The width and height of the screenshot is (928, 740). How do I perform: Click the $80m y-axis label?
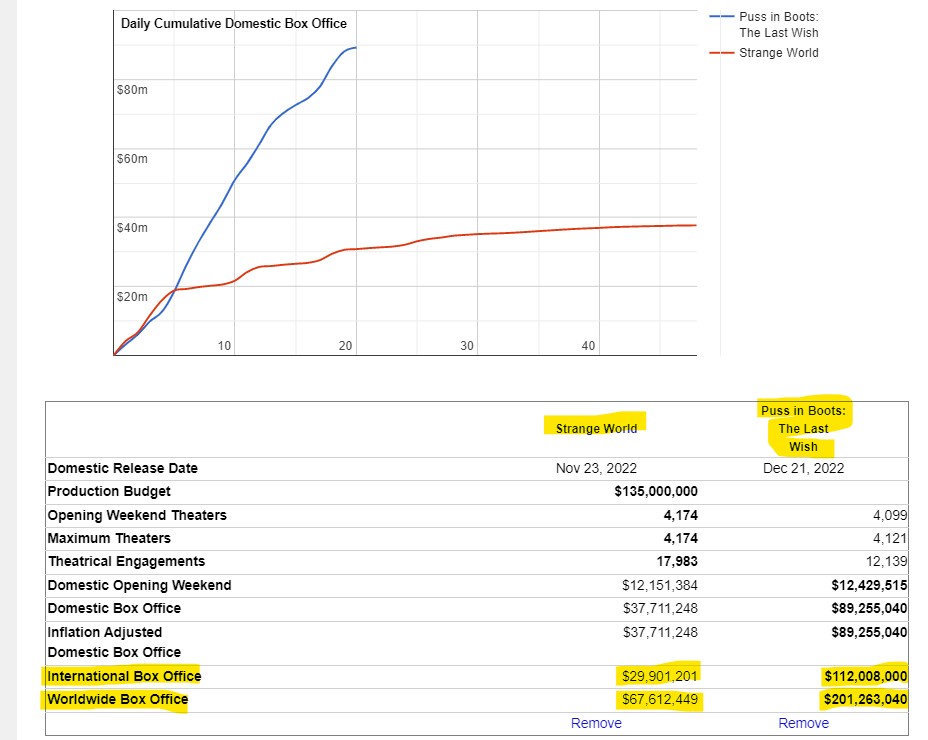pyautogui.click(x=132, y=90)
